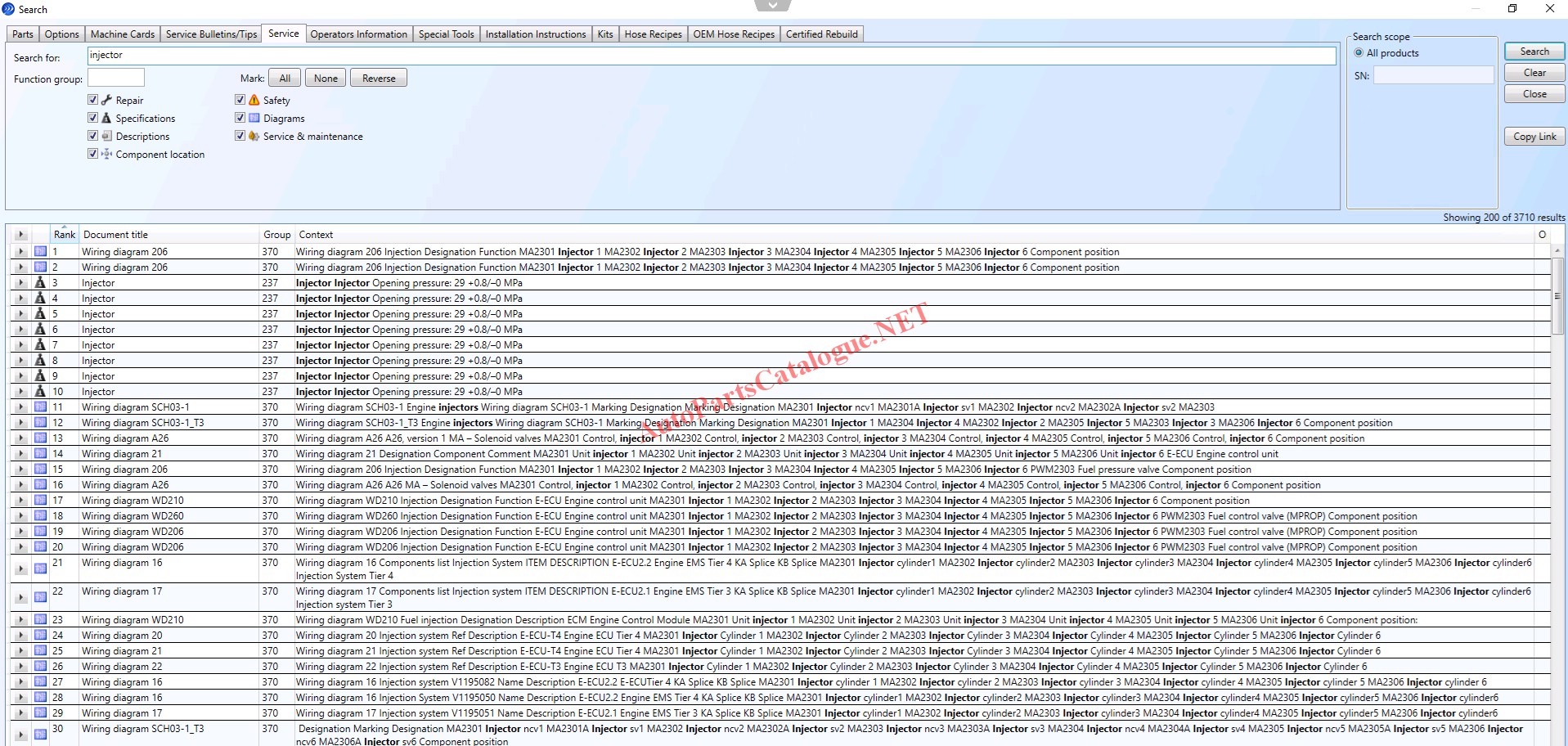Screen dimensions: 1568x746
Task: Uncheck the Diagrams checkbox
Action: [240, 118]
